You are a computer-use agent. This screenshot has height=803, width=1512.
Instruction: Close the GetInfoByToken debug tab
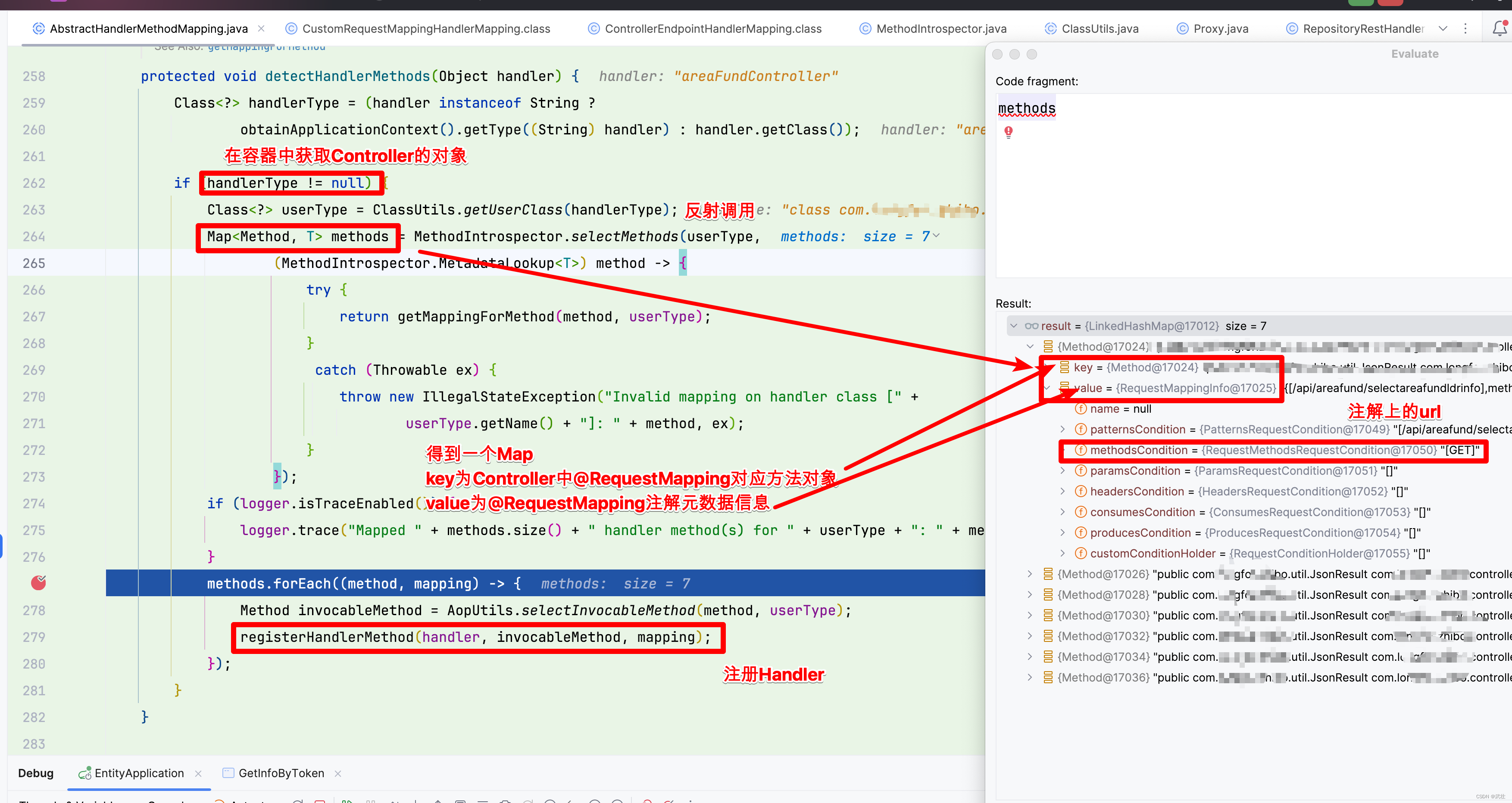[338, 774]
